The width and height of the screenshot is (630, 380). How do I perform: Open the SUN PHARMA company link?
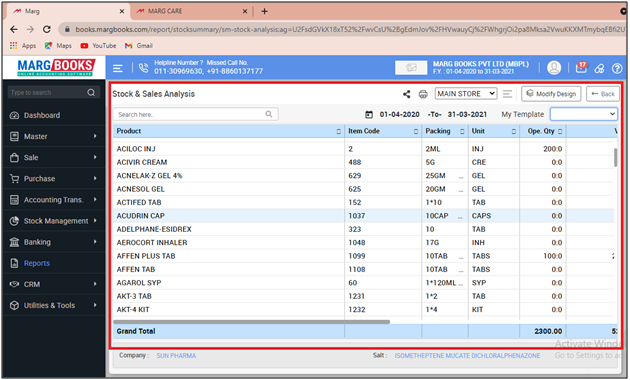[176, 356]
